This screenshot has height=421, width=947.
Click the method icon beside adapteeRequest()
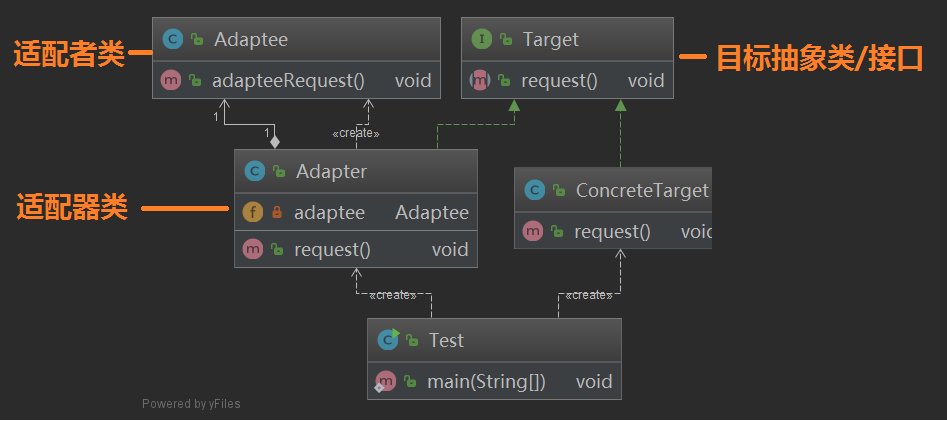[172, 81]
